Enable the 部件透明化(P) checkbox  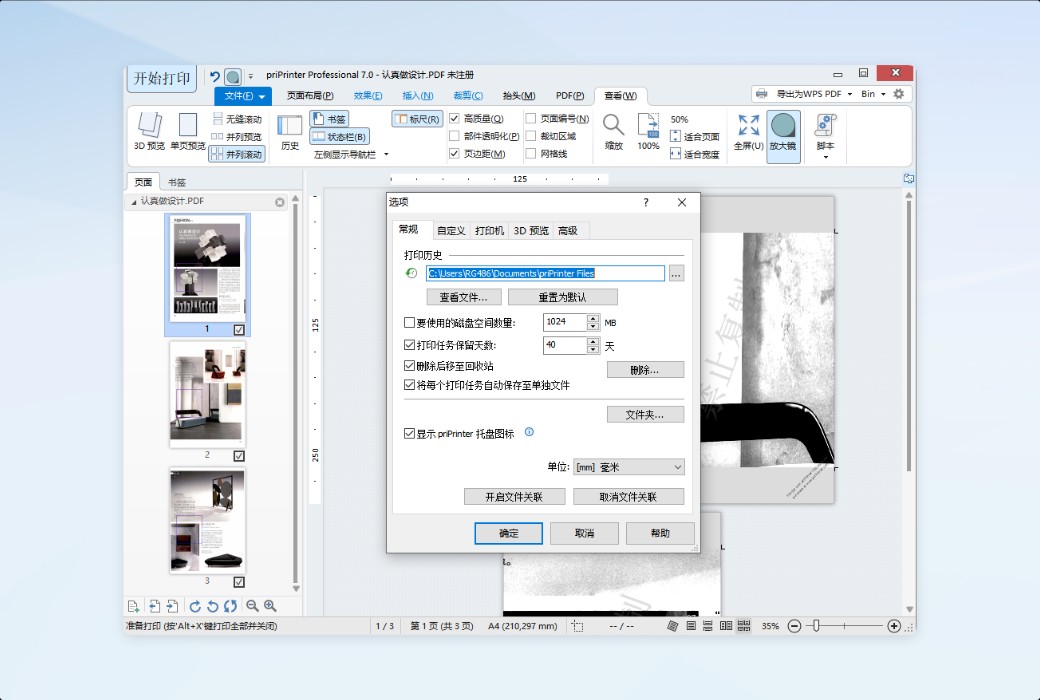(x=454, y=136)
